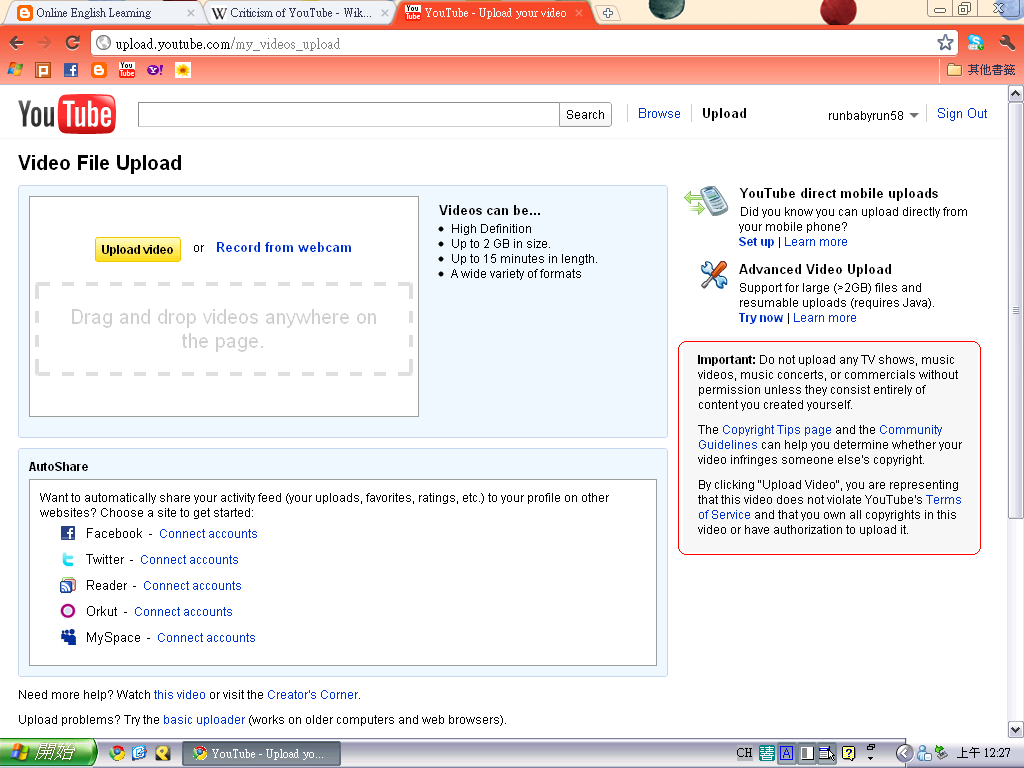Screen dimensions: 1024x768
Task: Click the CH language indicator
Action: pyautogui.click(x=744, y=753)
